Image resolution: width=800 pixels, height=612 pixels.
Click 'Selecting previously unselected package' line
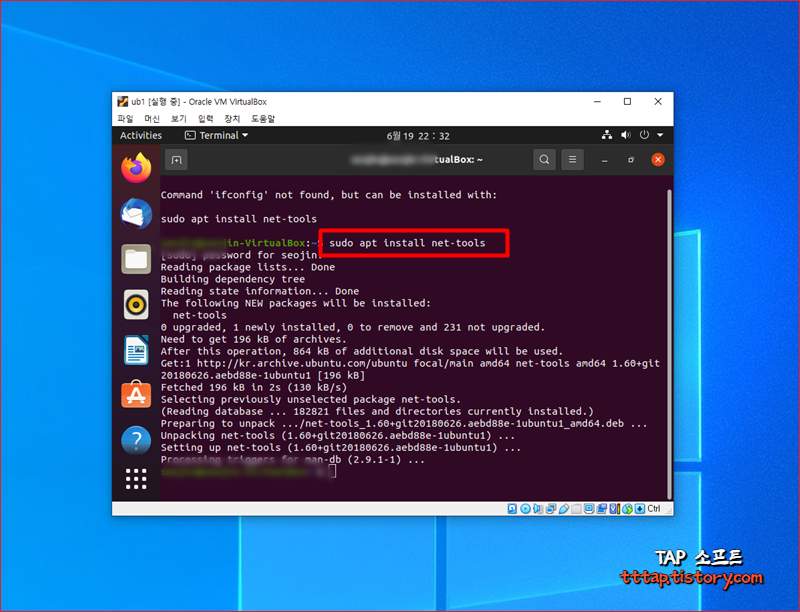311,399
